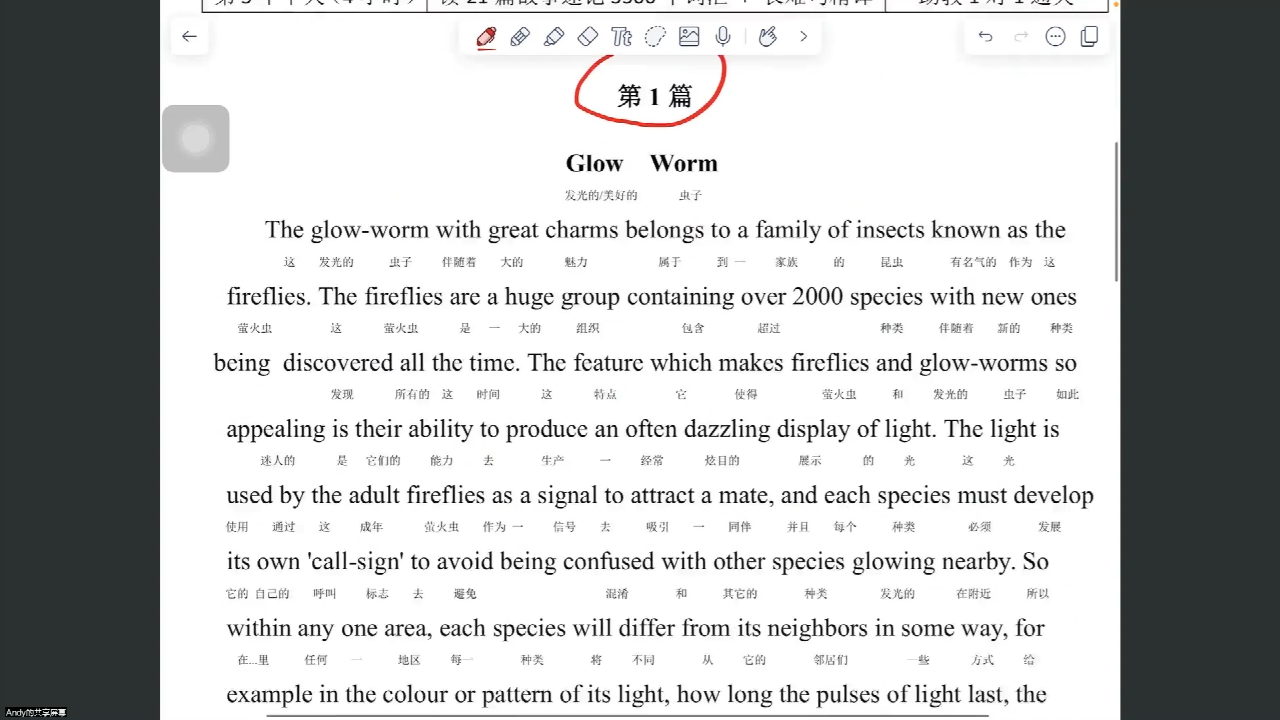Viewport: 1280px width, 720px height.
Task: Open the pages overview icon
Action: [1089, 37]
